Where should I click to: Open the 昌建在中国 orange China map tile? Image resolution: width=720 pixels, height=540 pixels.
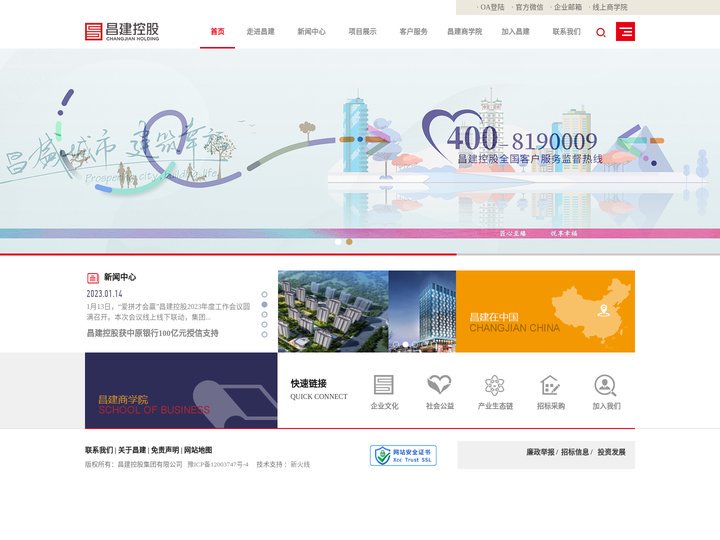click(545, 311)
